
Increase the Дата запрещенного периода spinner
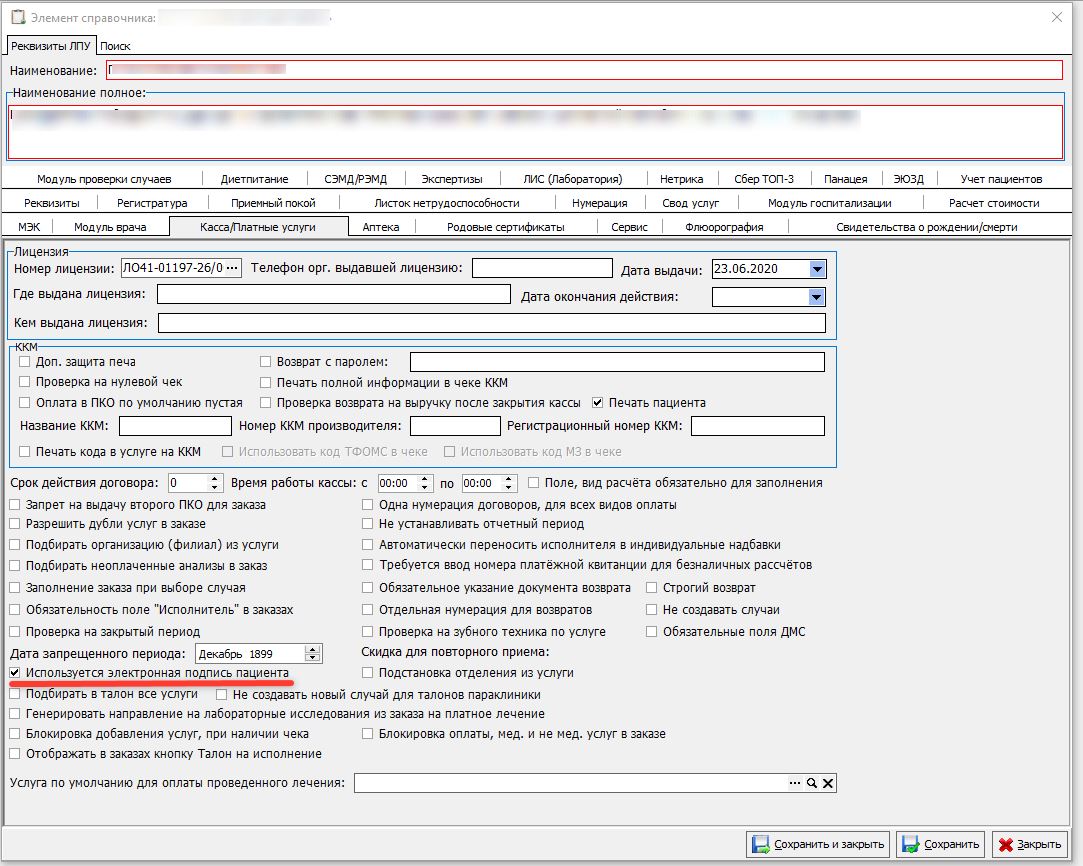click(313, 649)
